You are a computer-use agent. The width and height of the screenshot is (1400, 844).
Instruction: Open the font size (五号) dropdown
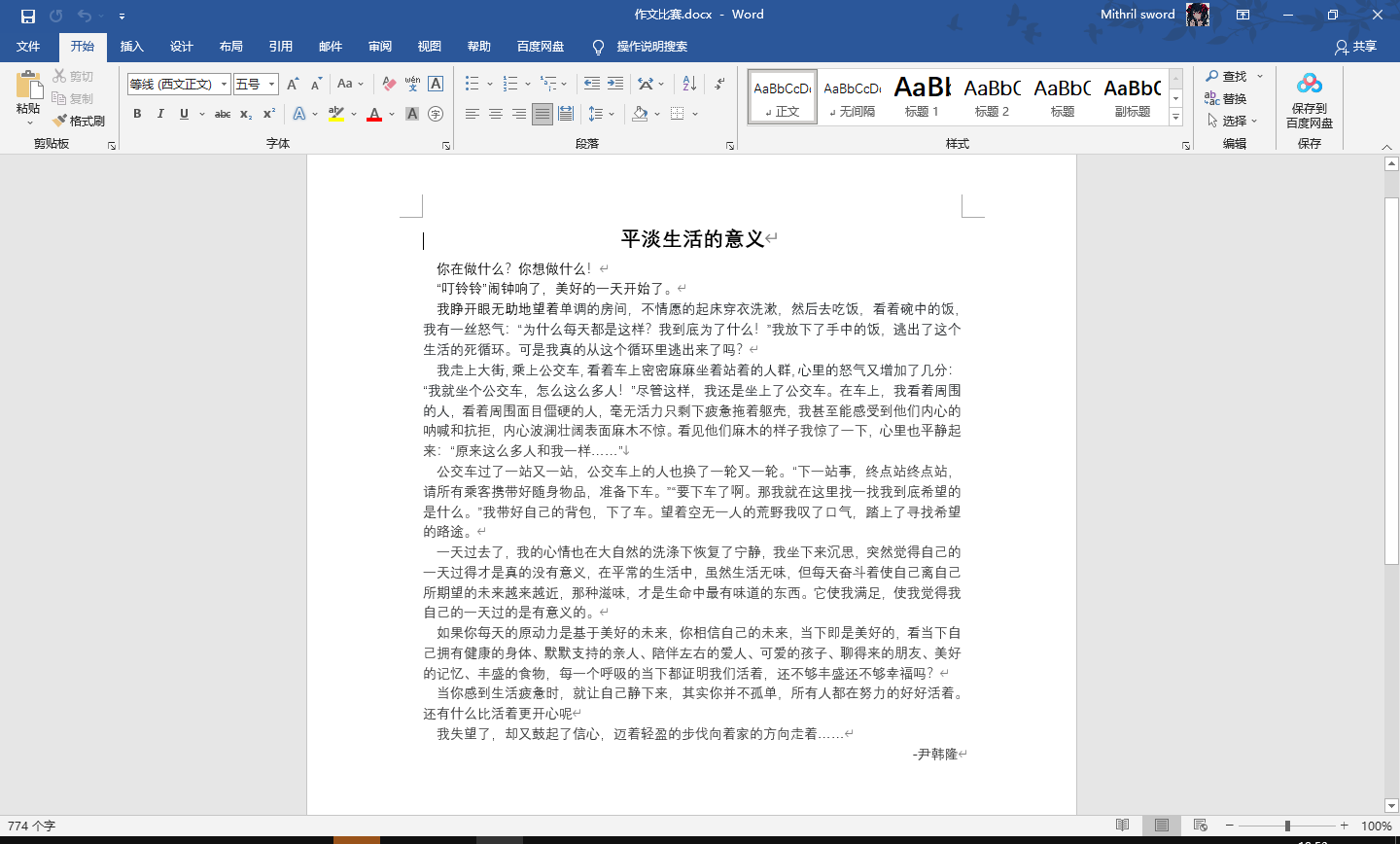pyautogui.click(x=272, y=85)
